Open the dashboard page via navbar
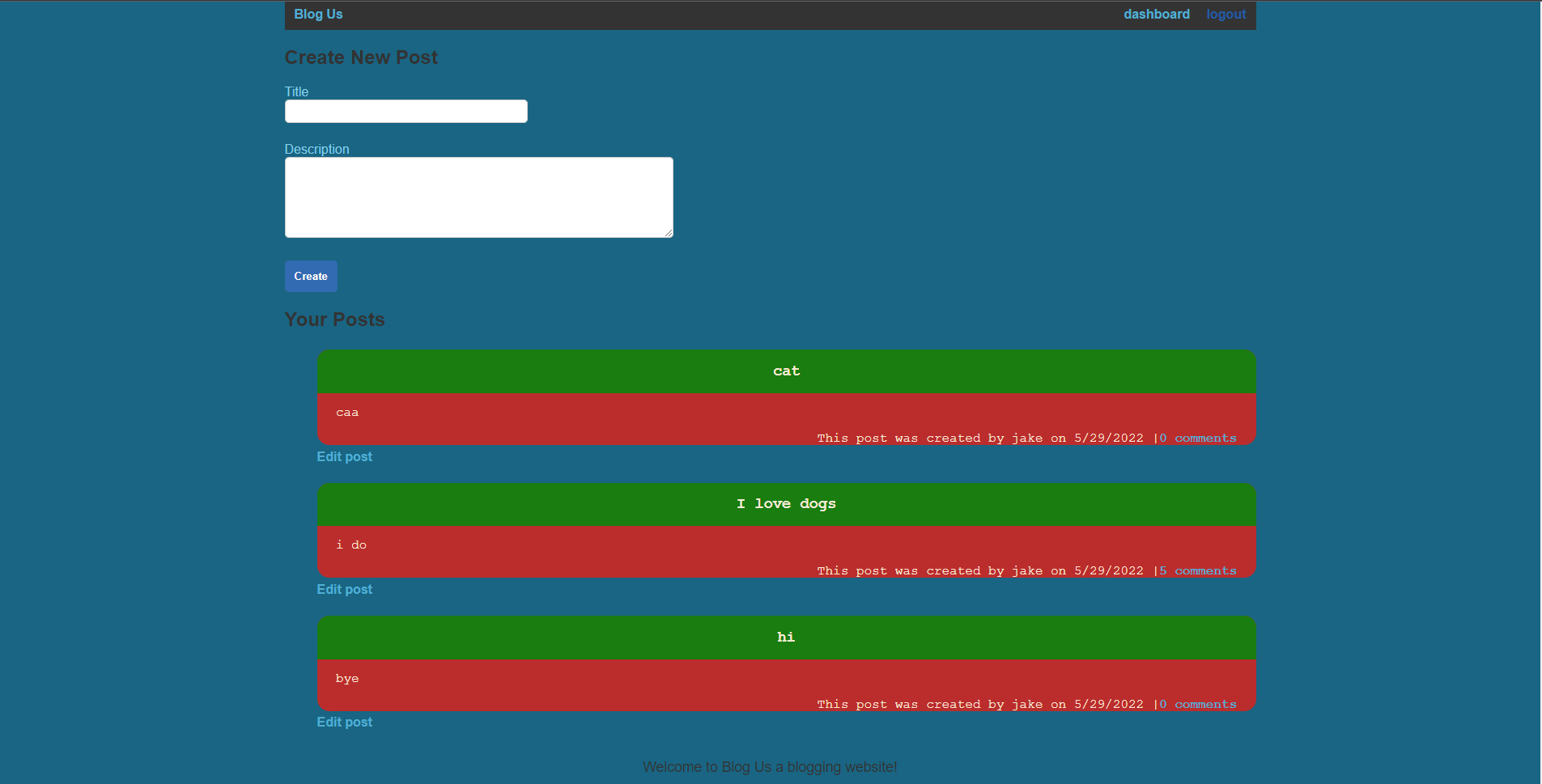The height and width of the screenshot is (784, 1542). tap(1157, 14)
